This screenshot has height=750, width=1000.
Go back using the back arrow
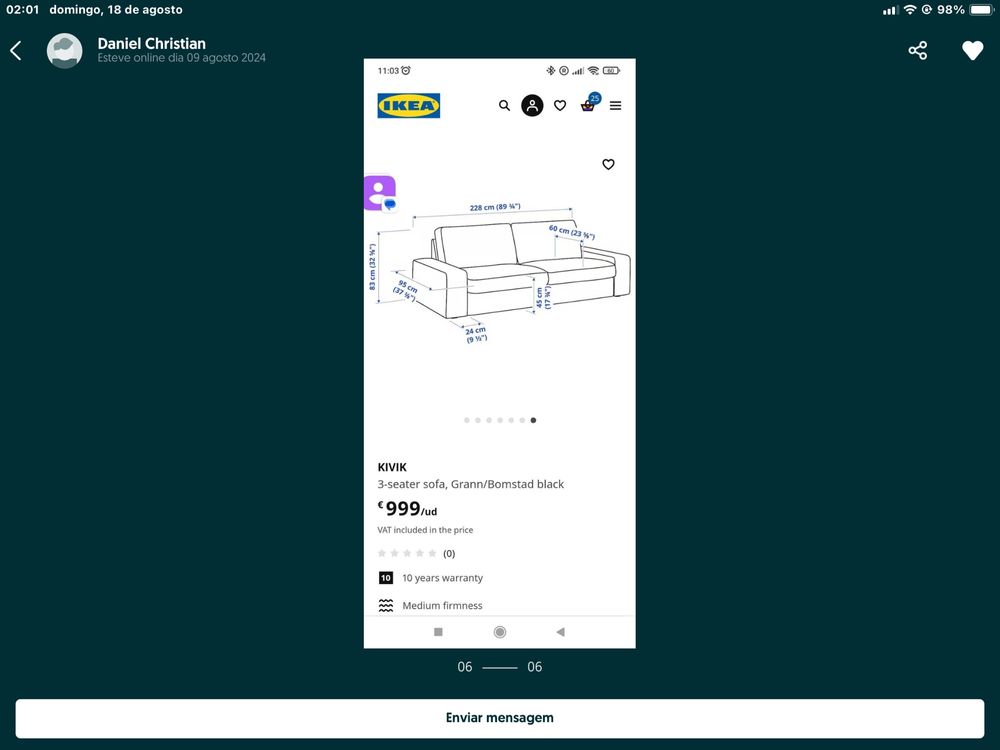point(16,50)
